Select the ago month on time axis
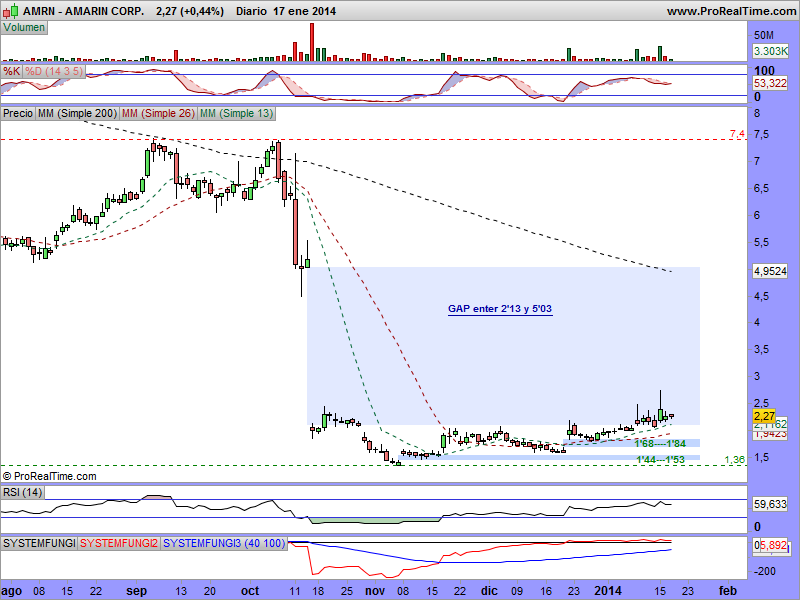 coord(12,591)
